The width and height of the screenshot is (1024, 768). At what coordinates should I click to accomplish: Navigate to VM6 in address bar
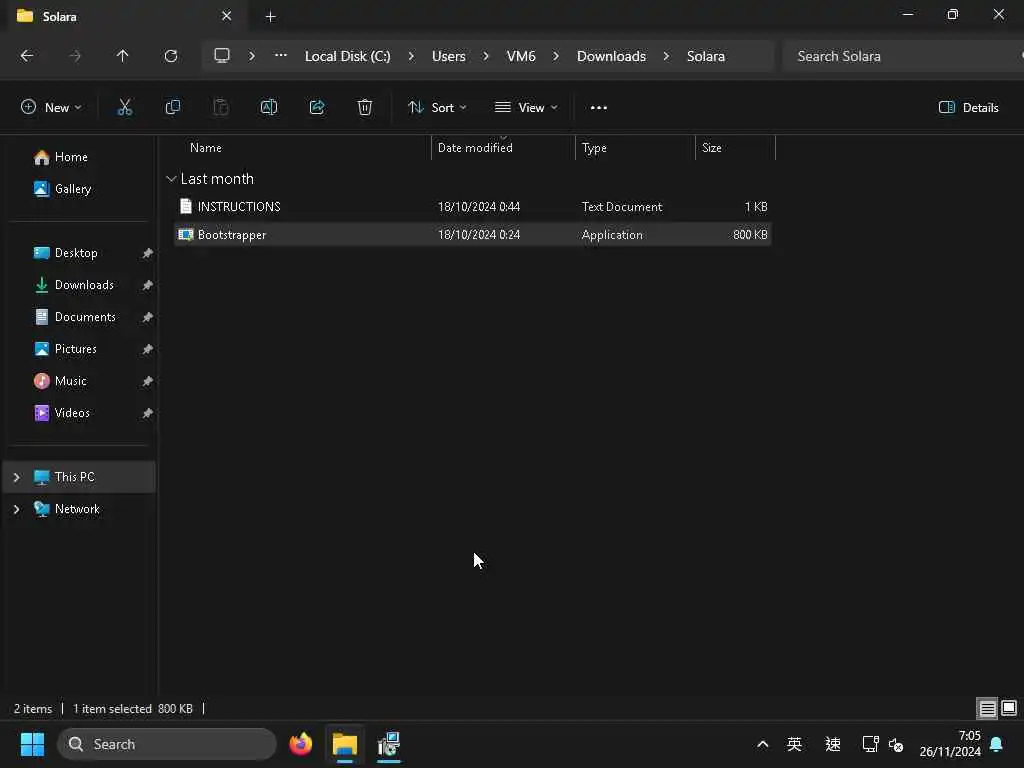coord(521,56)
